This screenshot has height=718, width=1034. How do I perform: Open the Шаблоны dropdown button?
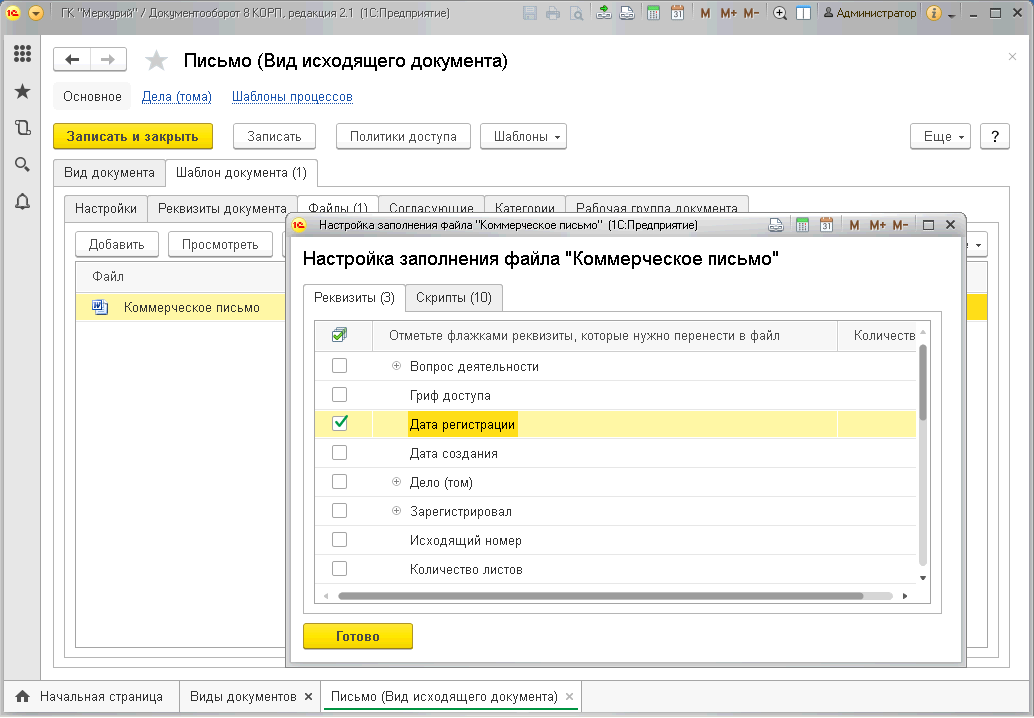(524, 136)
